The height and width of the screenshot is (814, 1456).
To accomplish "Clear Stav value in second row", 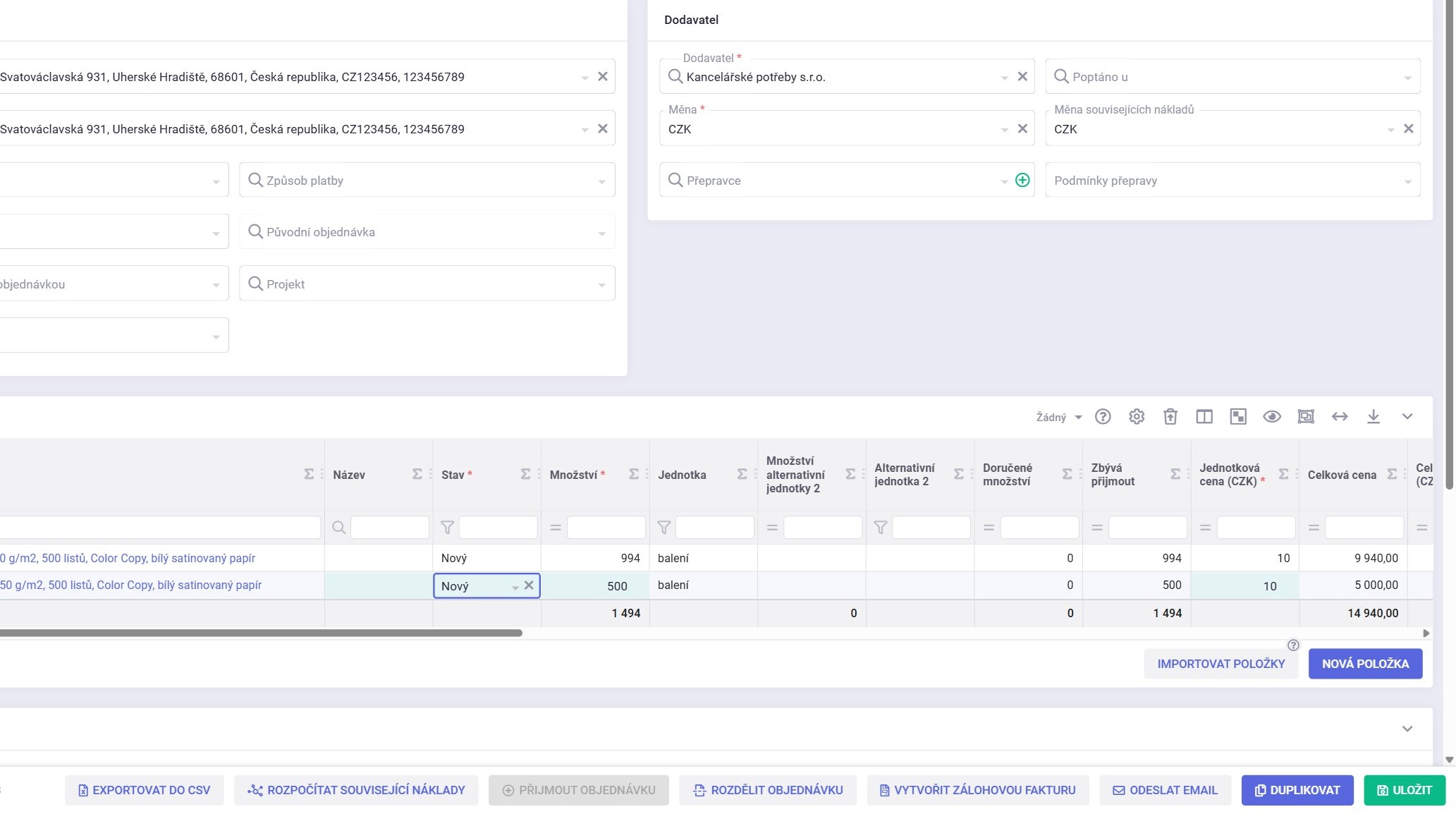I will tap(529, 585).
